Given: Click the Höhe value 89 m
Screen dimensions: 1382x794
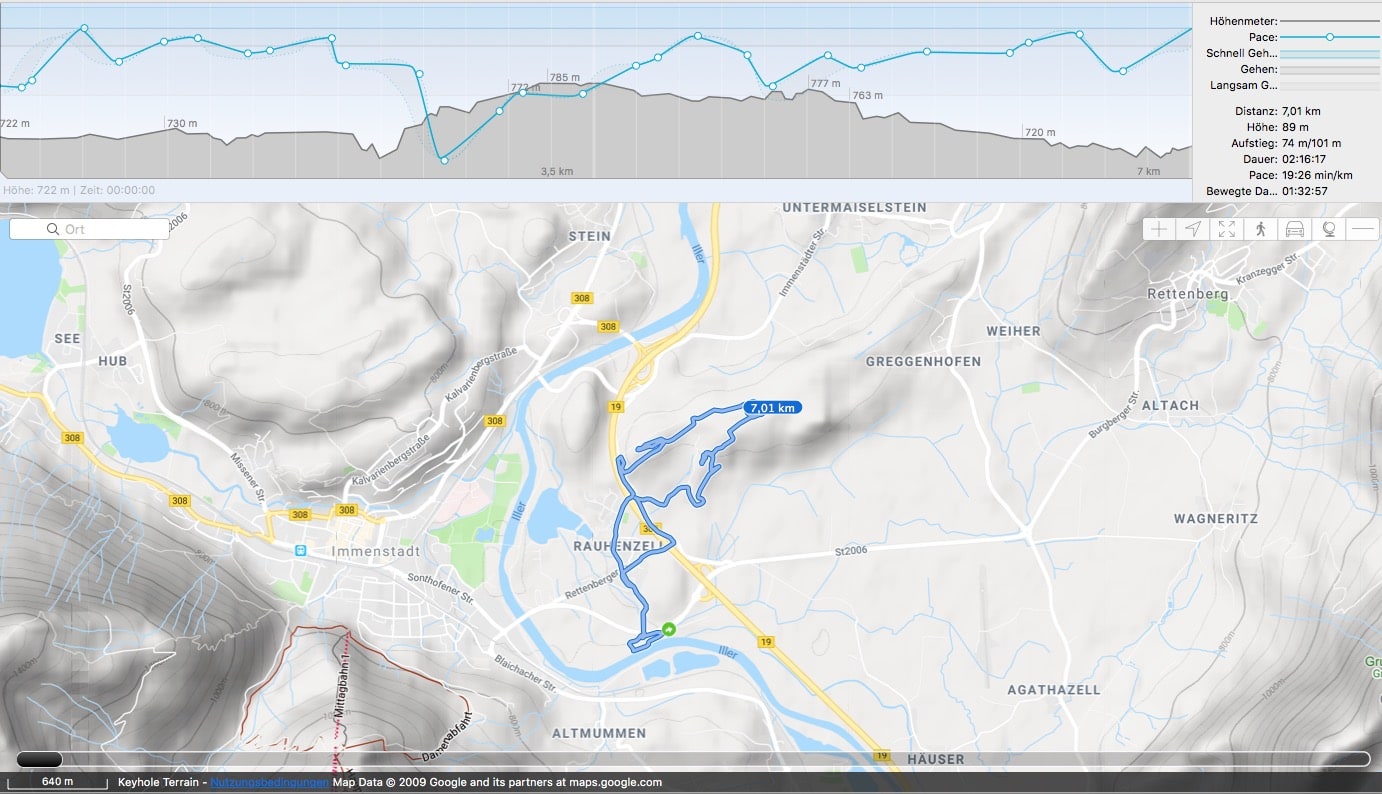Looking at the screenshot, I should [x=1295, y=127].
